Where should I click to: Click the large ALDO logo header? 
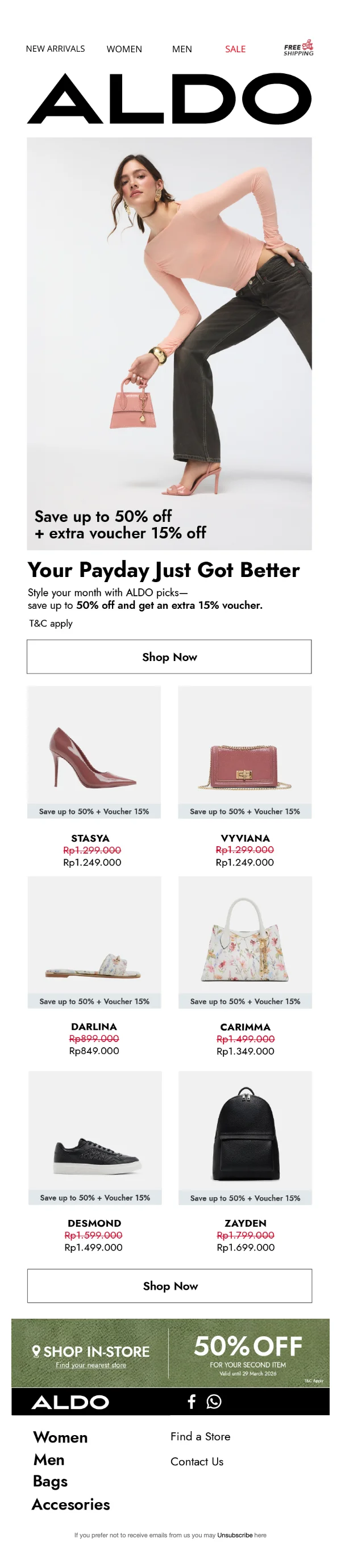[169, 99]
